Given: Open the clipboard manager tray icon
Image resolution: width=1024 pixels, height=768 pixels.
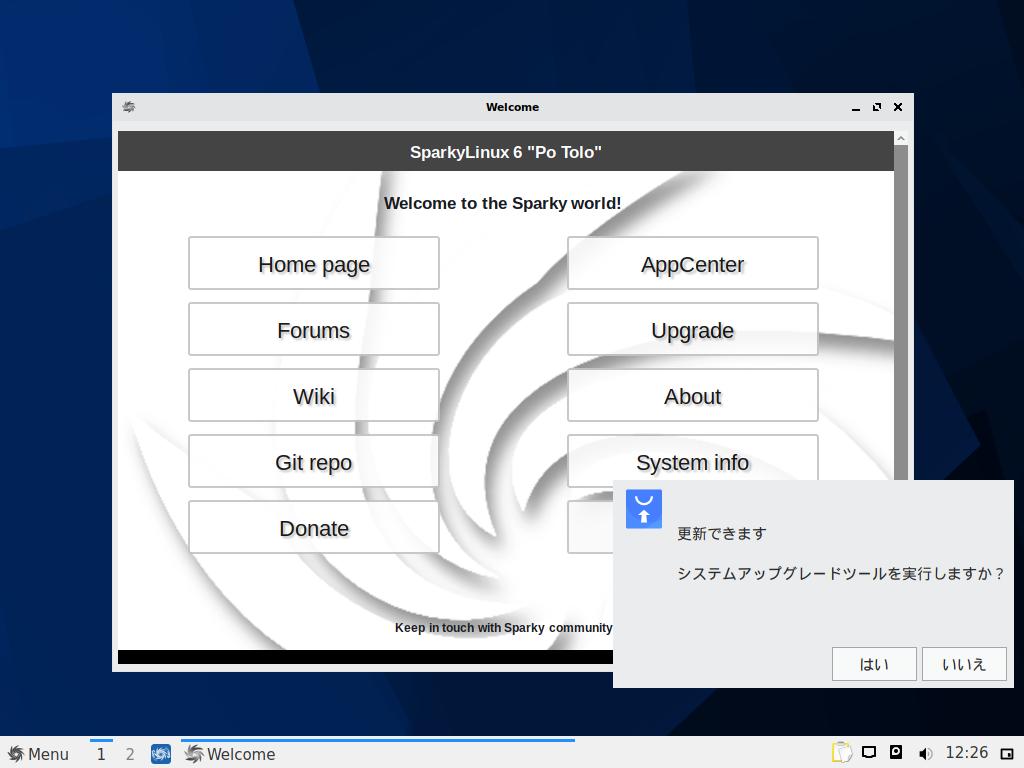Looking at the screenshot, I should click(842, 753).
